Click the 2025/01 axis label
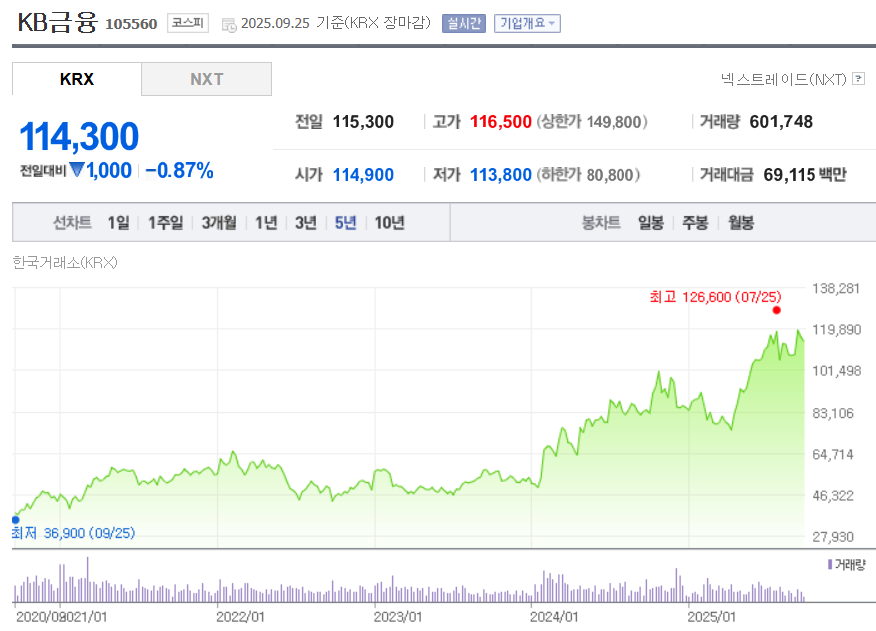 click(x=712, y=617)
